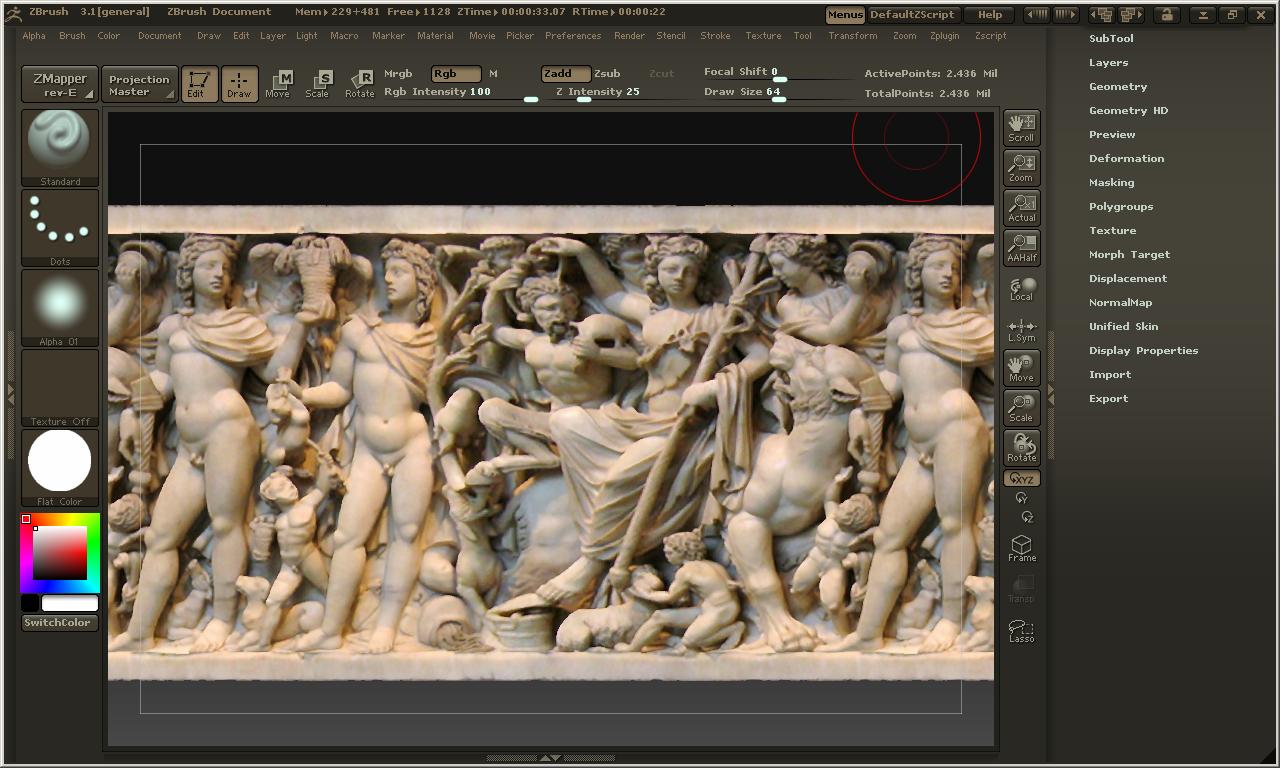Open the Alpha 01 selector

[60, 308]
